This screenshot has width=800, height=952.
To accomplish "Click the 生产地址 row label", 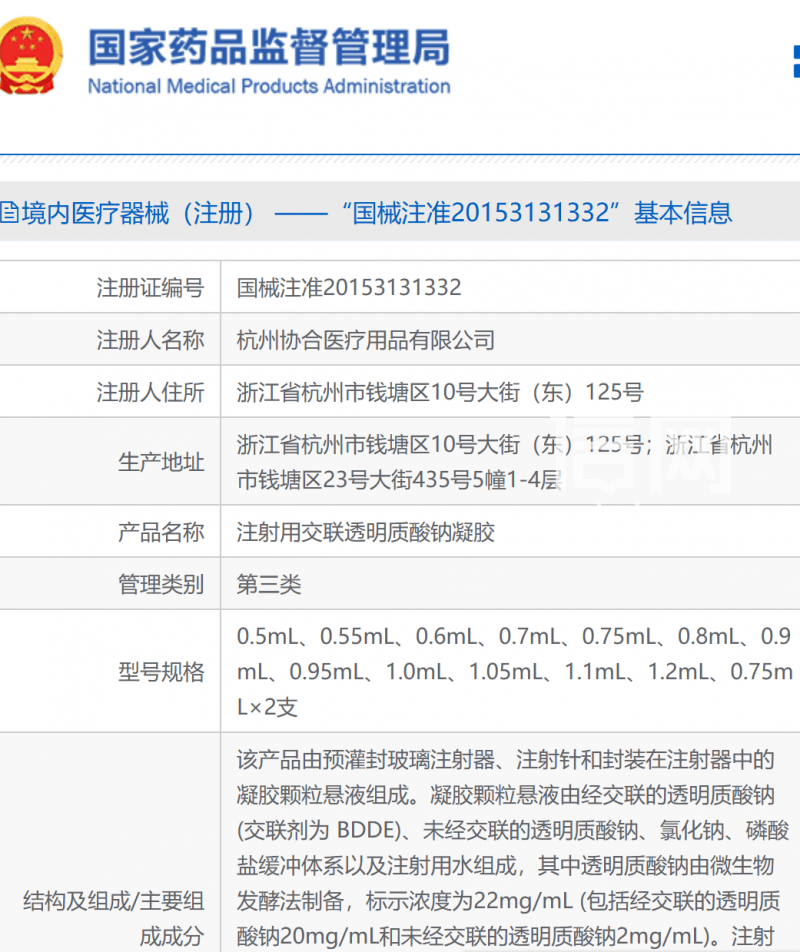I will [161, 462].
